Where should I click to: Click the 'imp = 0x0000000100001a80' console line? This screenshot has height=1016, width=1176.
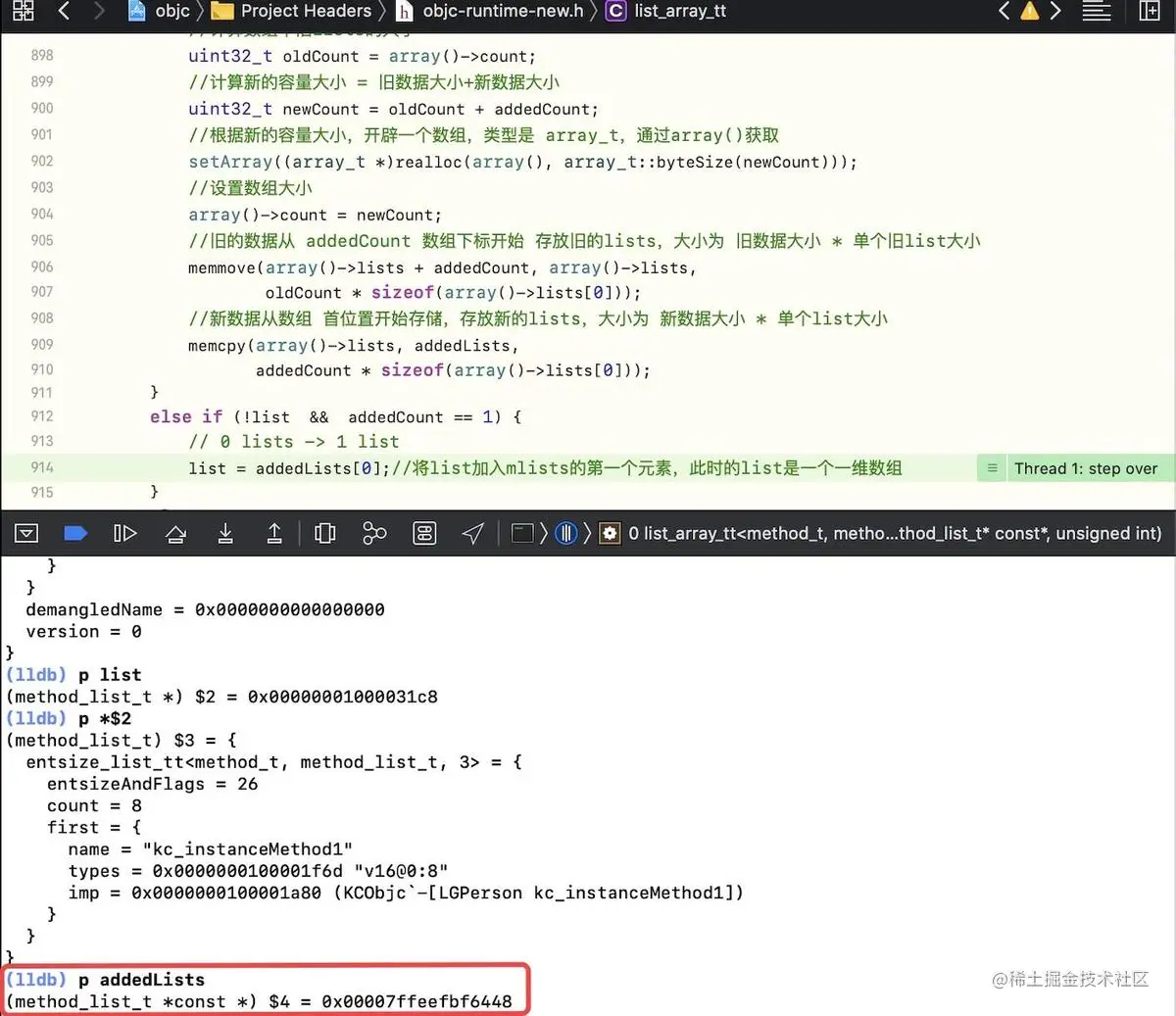[407, 893]
